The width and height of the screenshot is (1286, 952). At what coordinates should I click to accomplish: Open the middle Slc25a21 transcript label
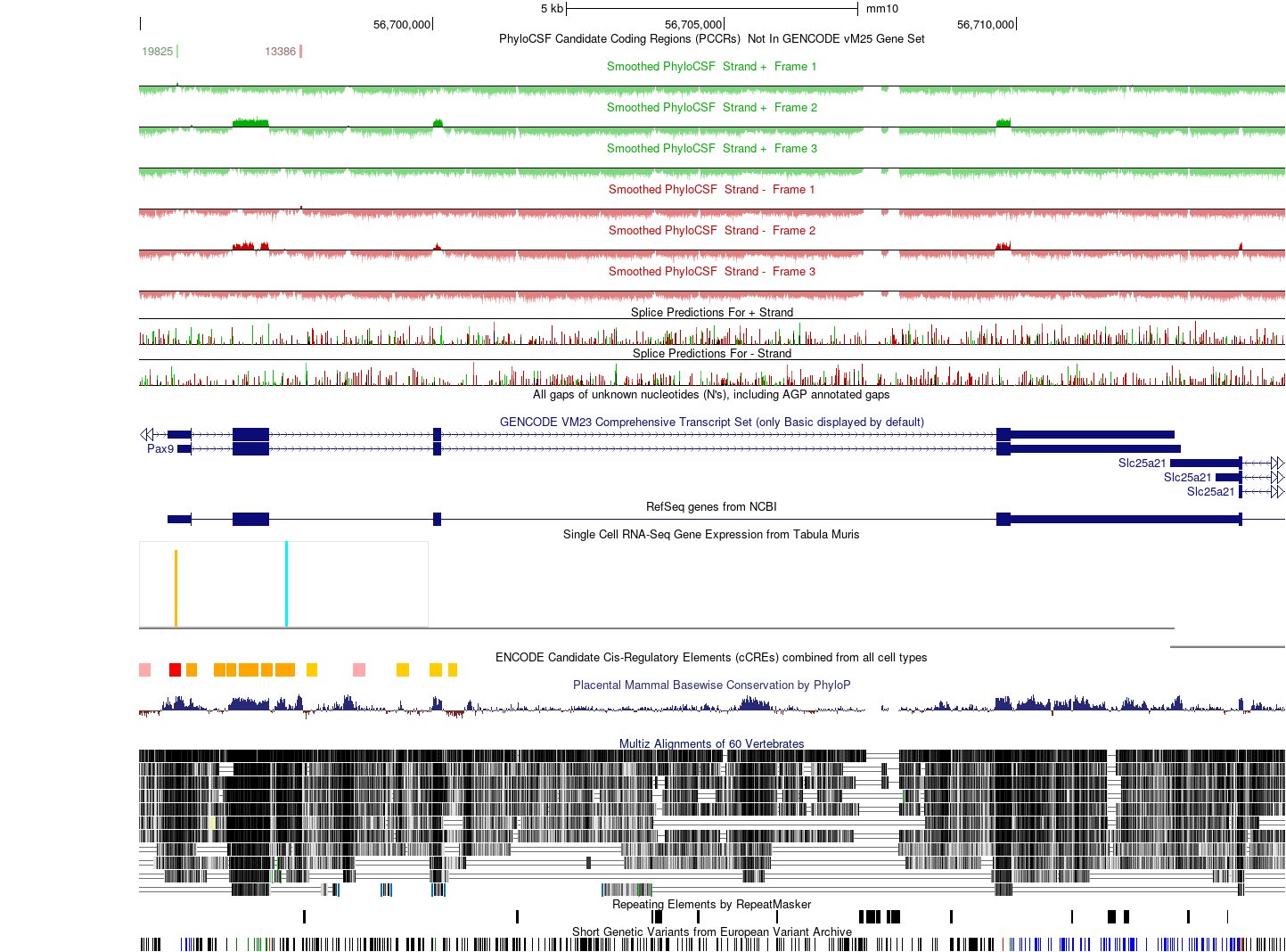[x=1187, y=477]
